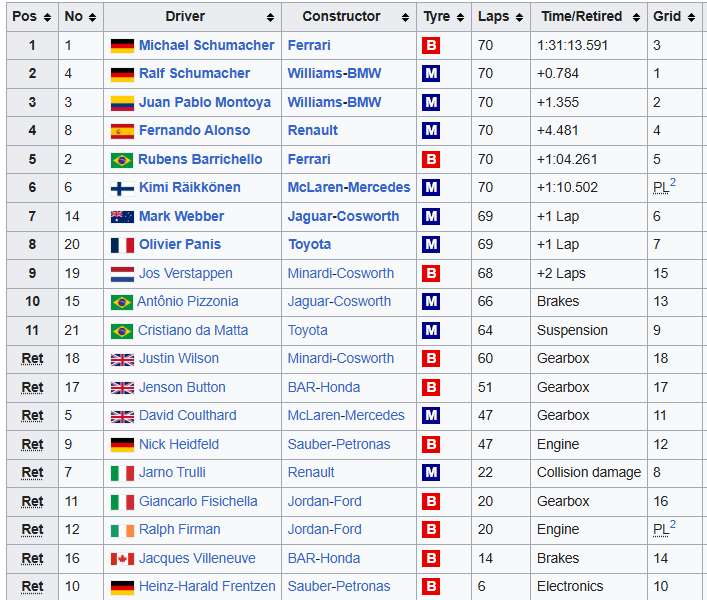Click Ret abbreviation in Jacques Villeneuve row
The width and height of the screenshot is (707, 600).
[x=32, y=558]
